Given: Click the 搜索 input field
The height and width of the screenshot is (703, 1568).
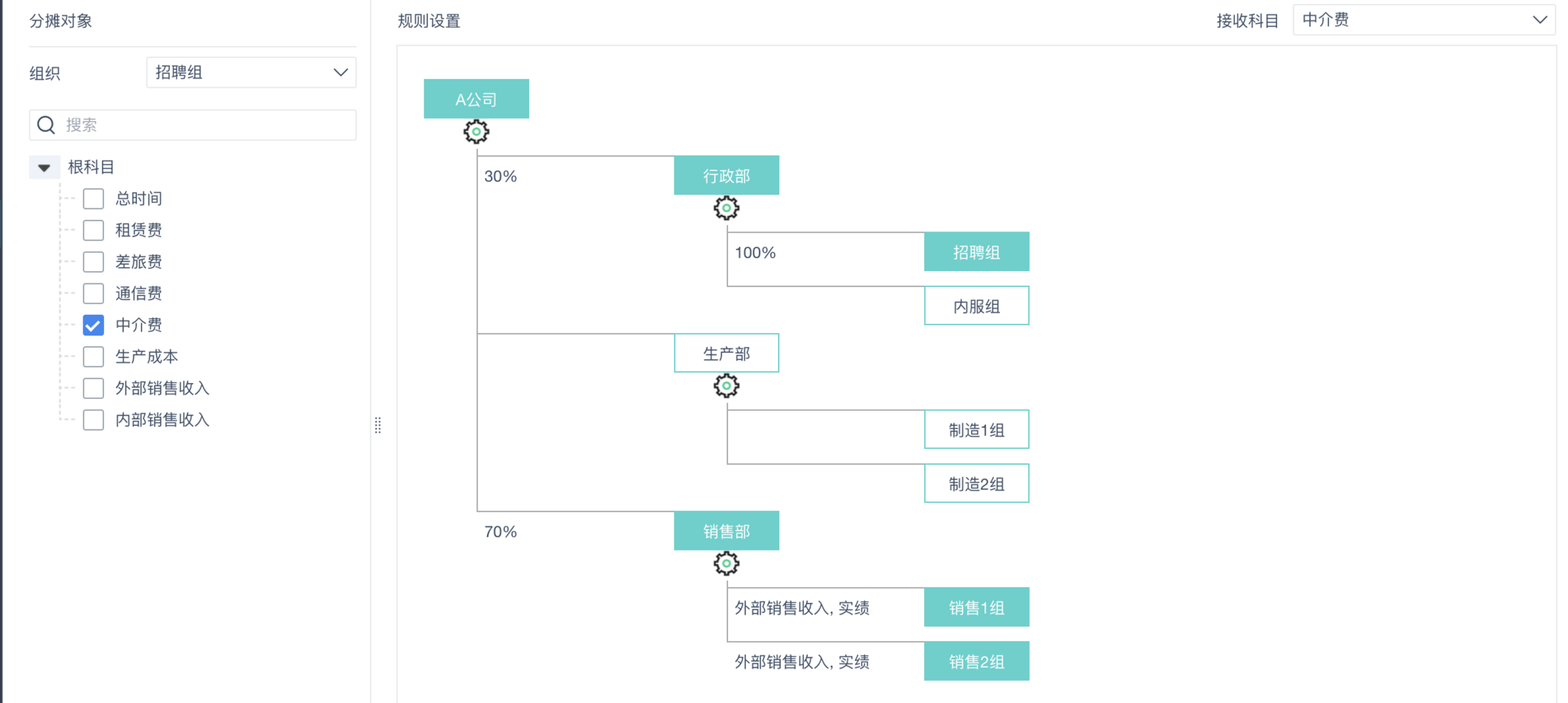Looking at the screenshot, I should coord(207,125).
